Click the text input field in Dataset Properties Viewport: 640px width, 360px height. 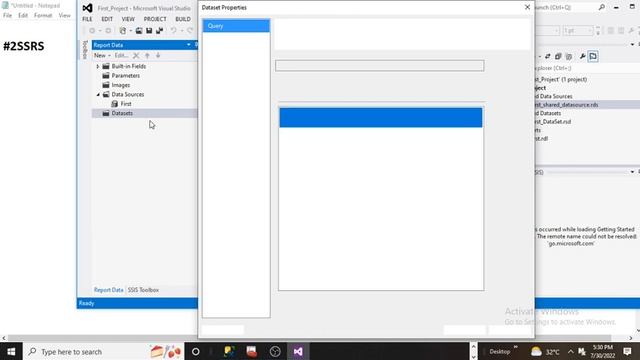380,66
